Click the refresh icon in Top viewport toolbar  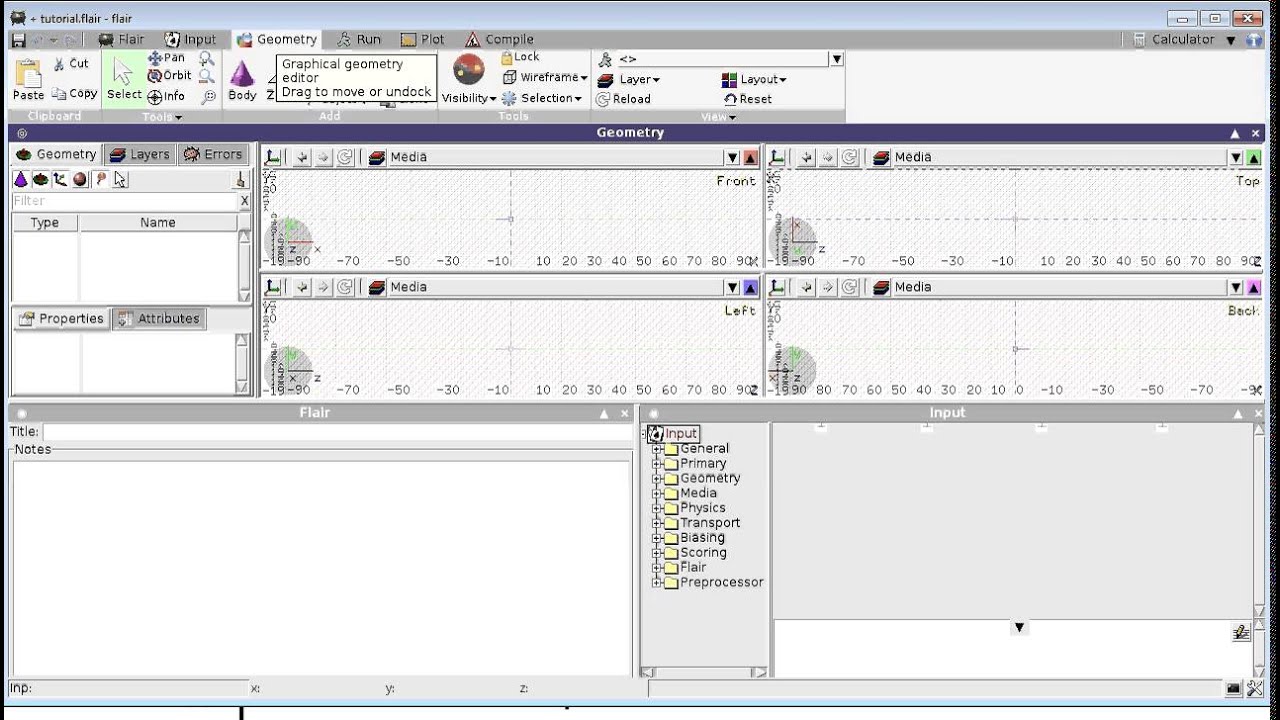coord(849,157)
